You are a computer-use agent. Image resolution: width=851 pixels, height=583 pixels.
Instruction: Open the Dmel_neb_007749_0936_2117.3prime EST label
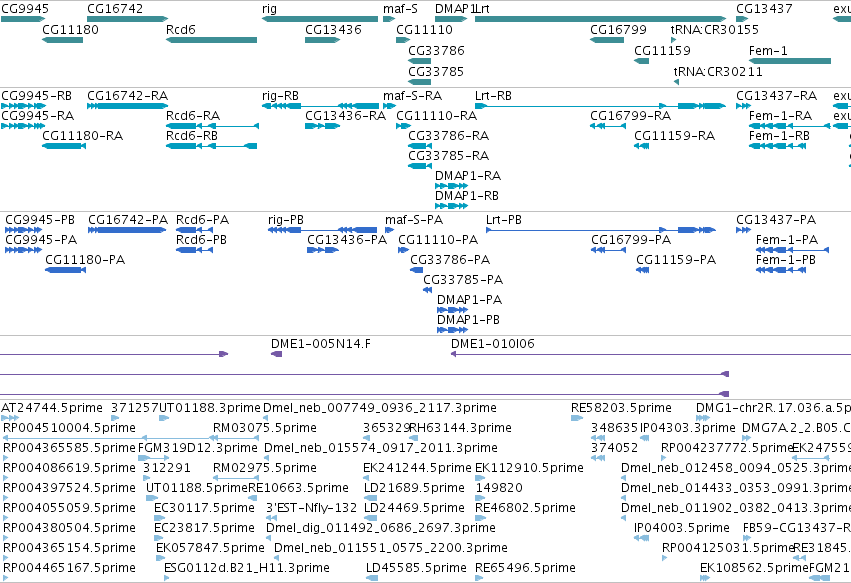[380, 408]
